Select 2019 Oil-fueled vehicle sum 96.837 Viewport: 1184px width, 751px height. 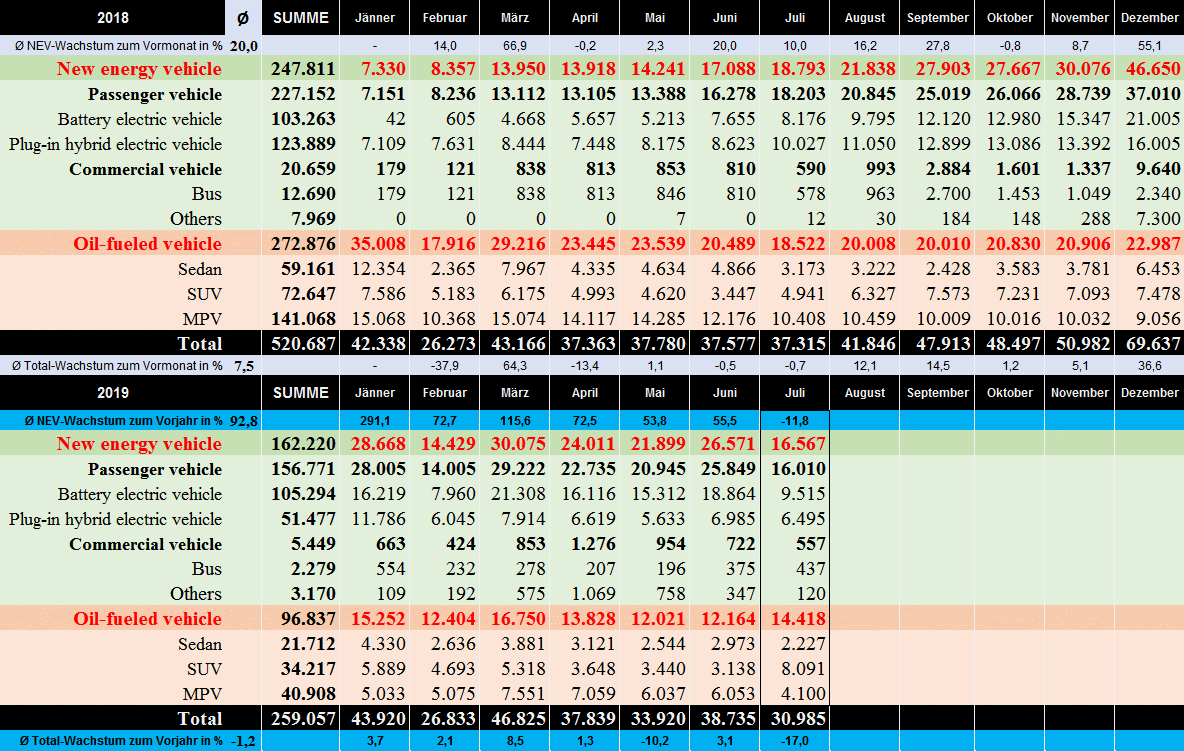coord(308,619)
